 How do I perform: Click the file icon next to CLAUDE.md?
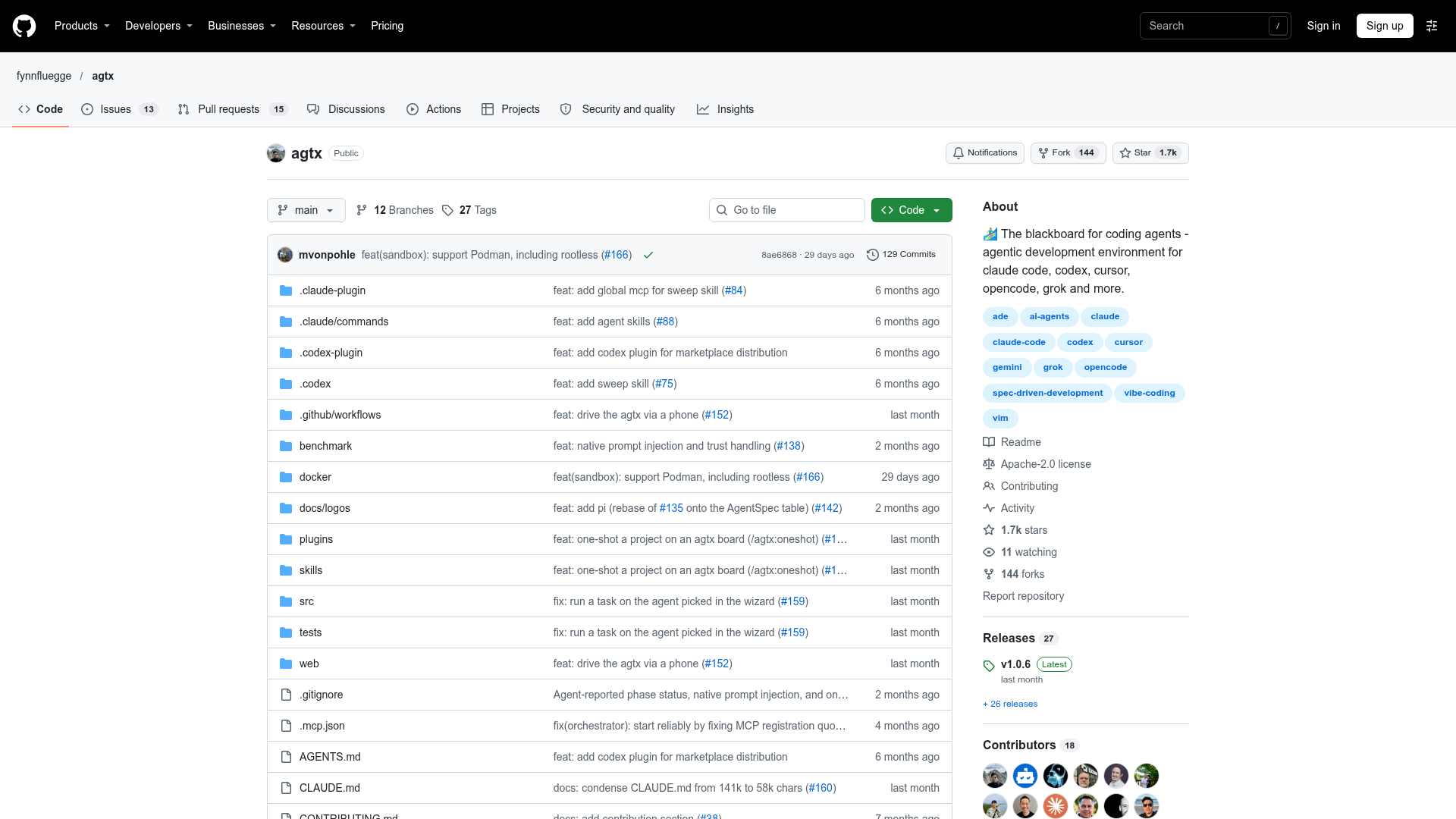(286, 788)
